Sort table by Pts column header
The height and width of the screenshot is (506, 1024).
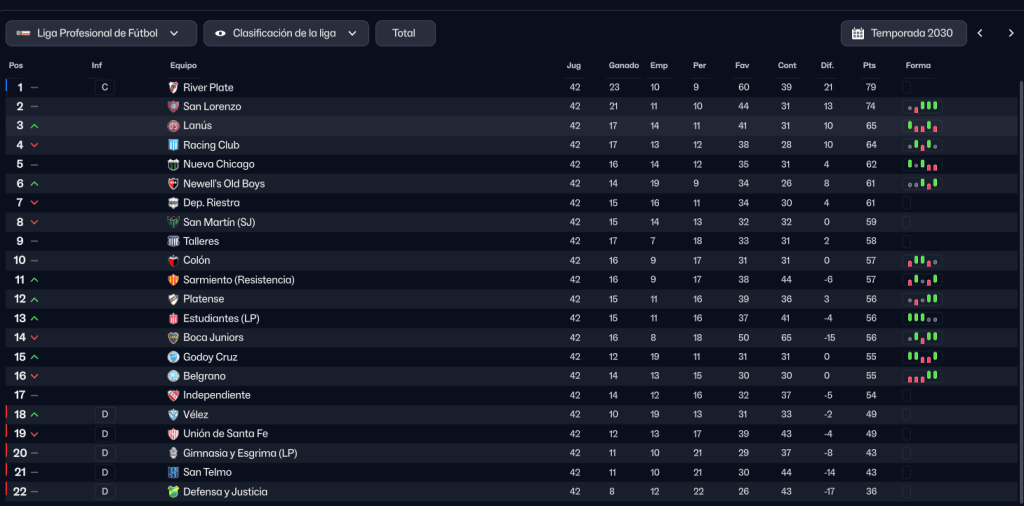click(x=869, y=66)
